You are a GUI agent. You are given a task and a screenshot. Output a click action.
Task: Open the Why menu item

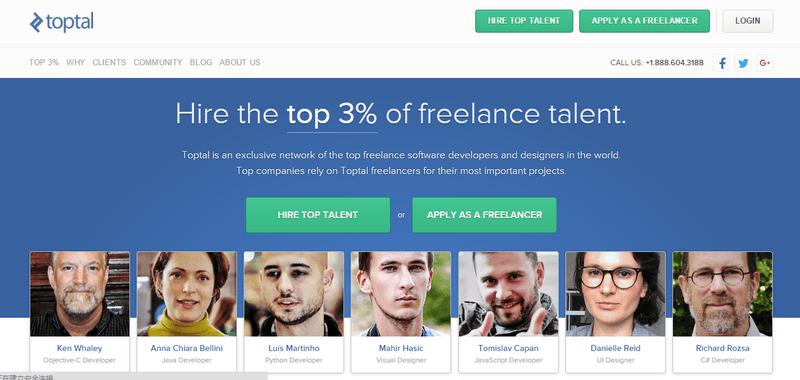click(76, 62)
